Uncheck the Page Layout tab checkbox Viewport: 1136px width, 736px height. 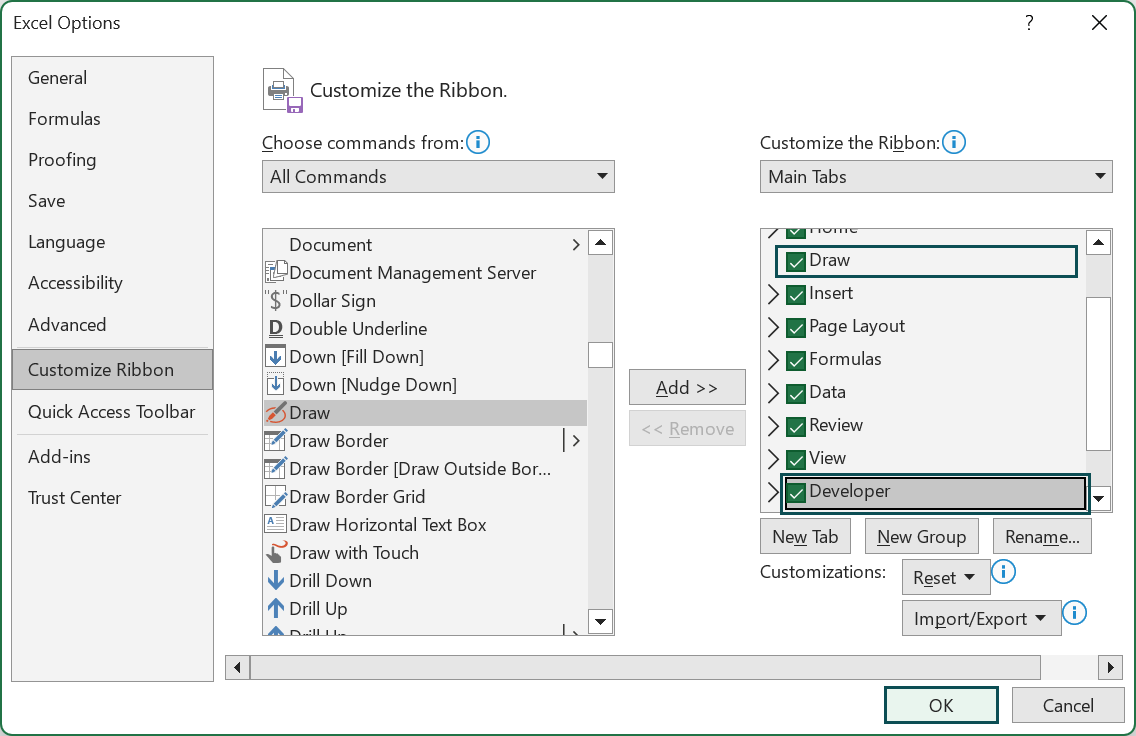pyautogui.click(x=796, y=327)
